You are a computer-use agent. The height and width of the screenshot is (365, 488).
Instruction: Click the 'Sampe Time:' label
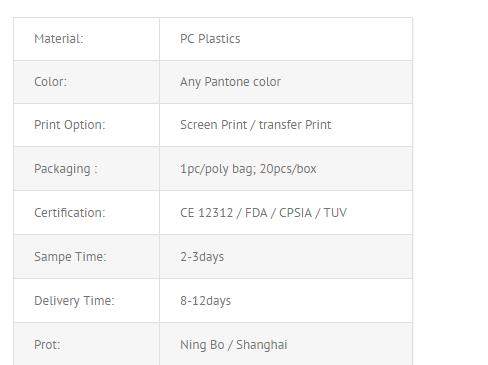(x=70, y=257)
